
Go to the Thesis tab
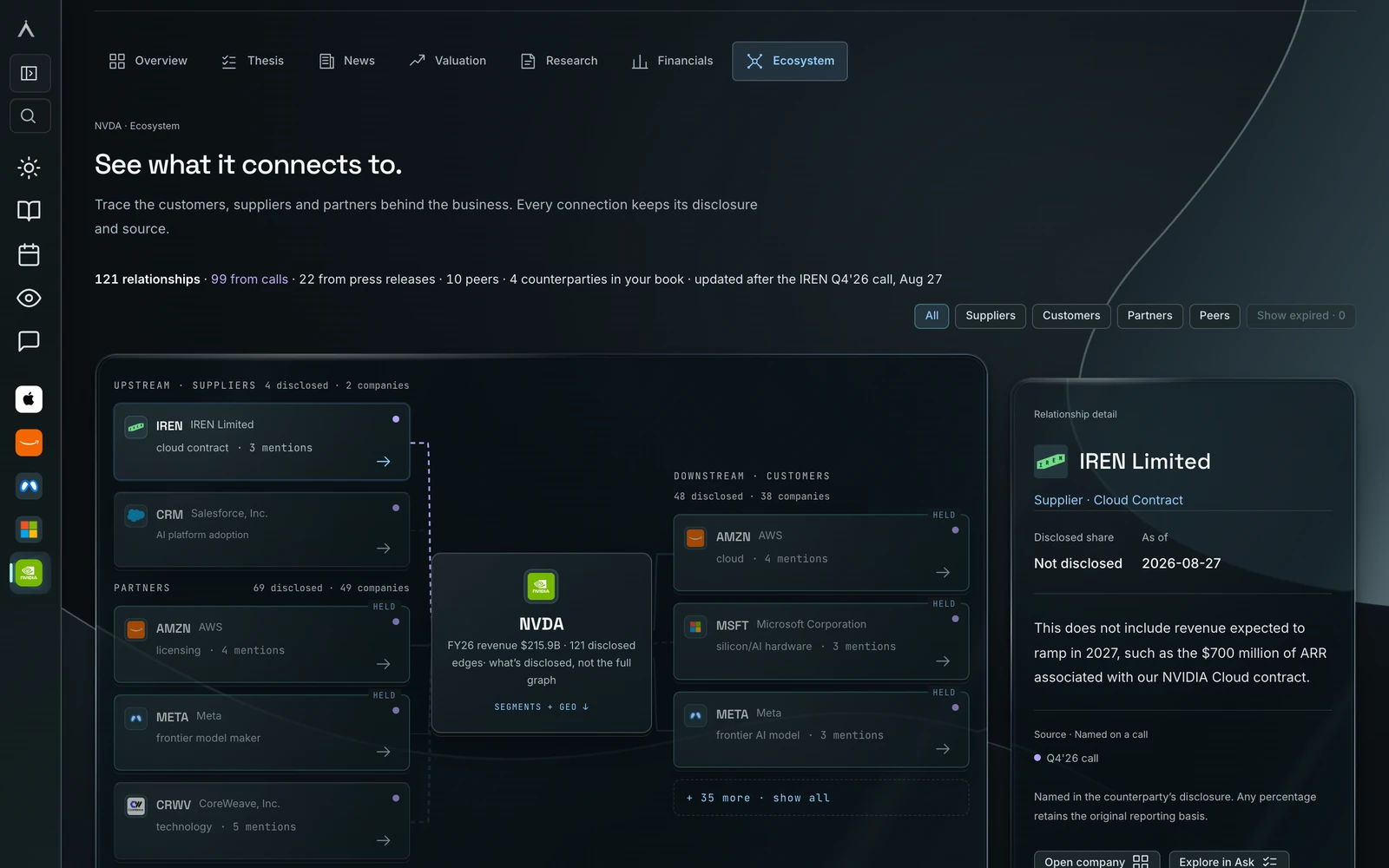[x=253, y=61]
